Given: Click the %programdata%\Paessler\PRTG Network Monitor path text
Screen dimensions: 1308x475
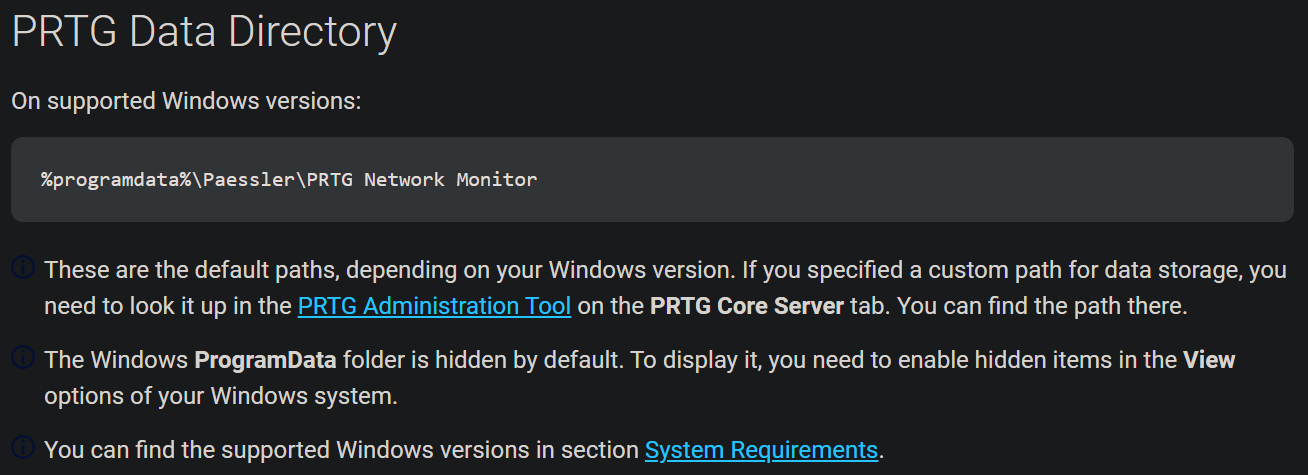Looking at the screenshot, I should 289,180.
